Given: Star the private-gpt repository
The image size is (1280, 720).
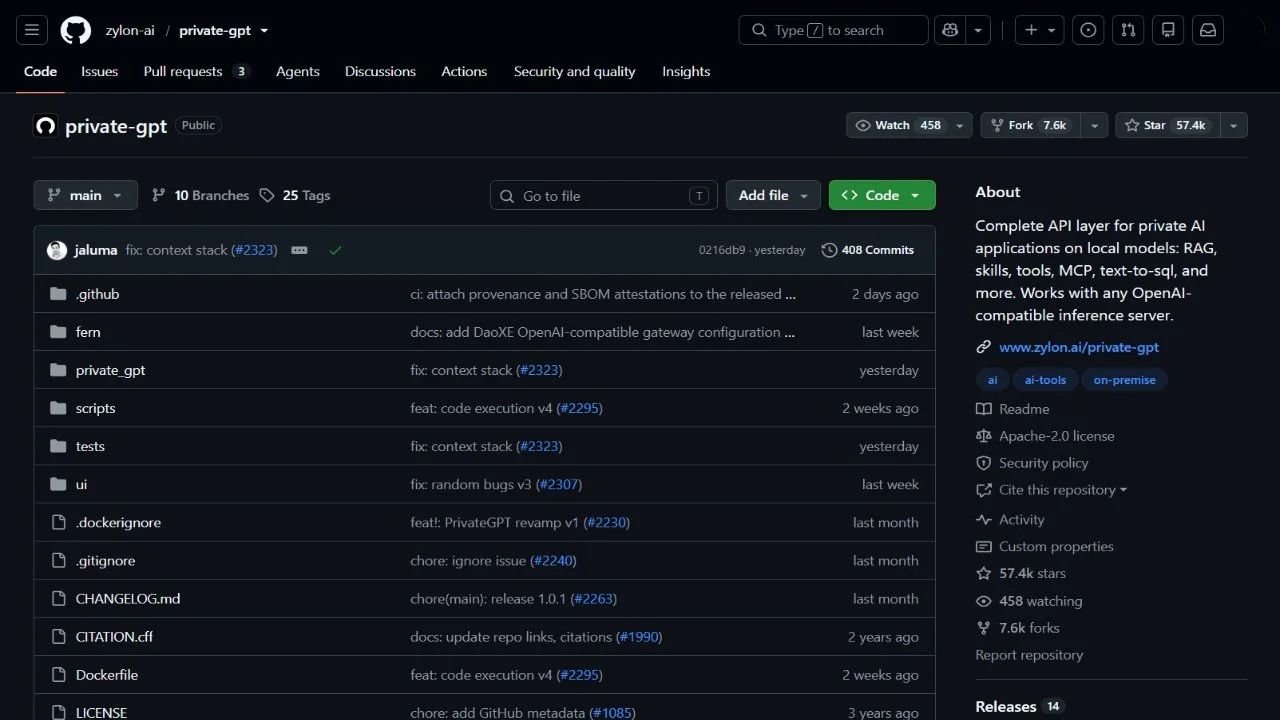Looking at the screenshot, I should point(1167,125).
